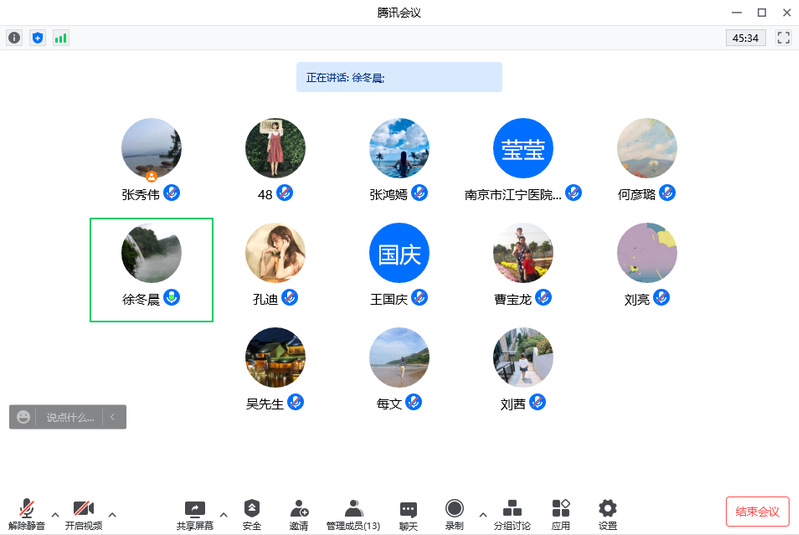Click the 邀请 invite icon
Screen dimensions: 799x535
[299, 514]
